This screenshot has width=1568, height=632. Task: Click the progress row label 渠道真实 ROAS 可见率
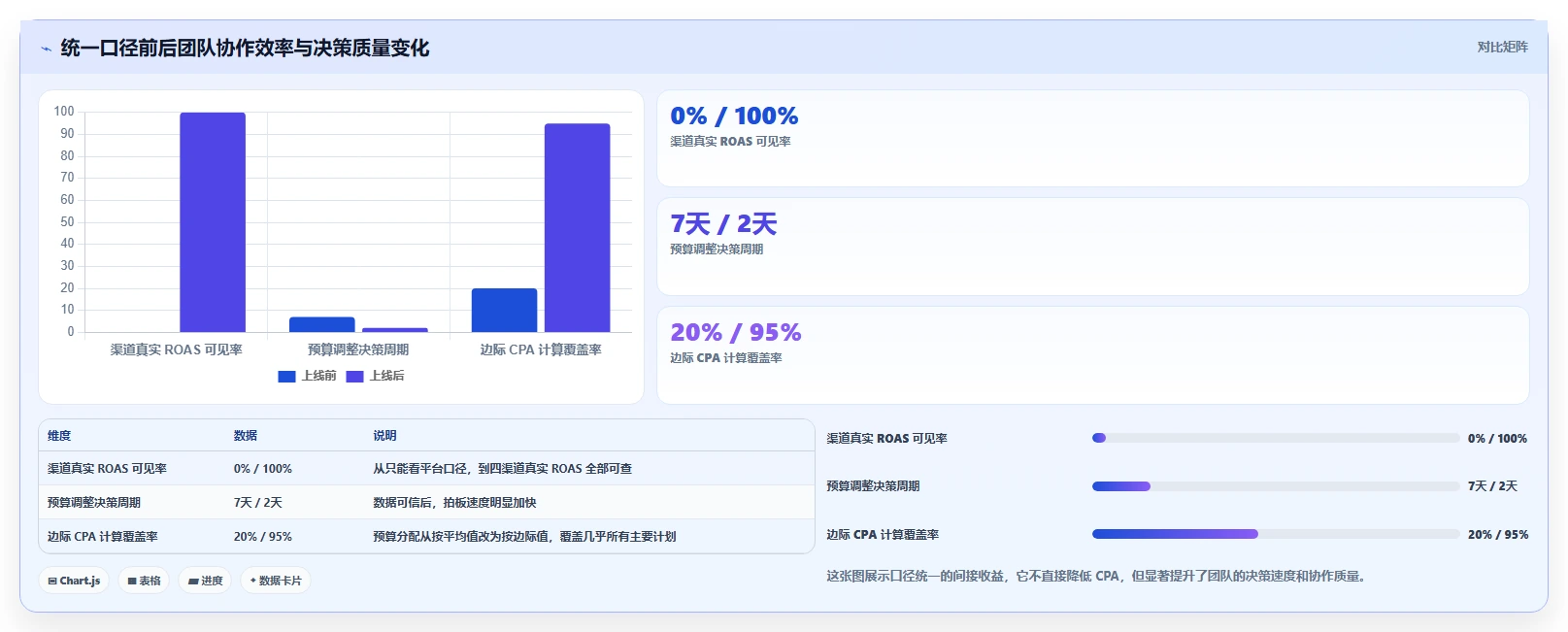pyautogui.click(x=886, y=439)
